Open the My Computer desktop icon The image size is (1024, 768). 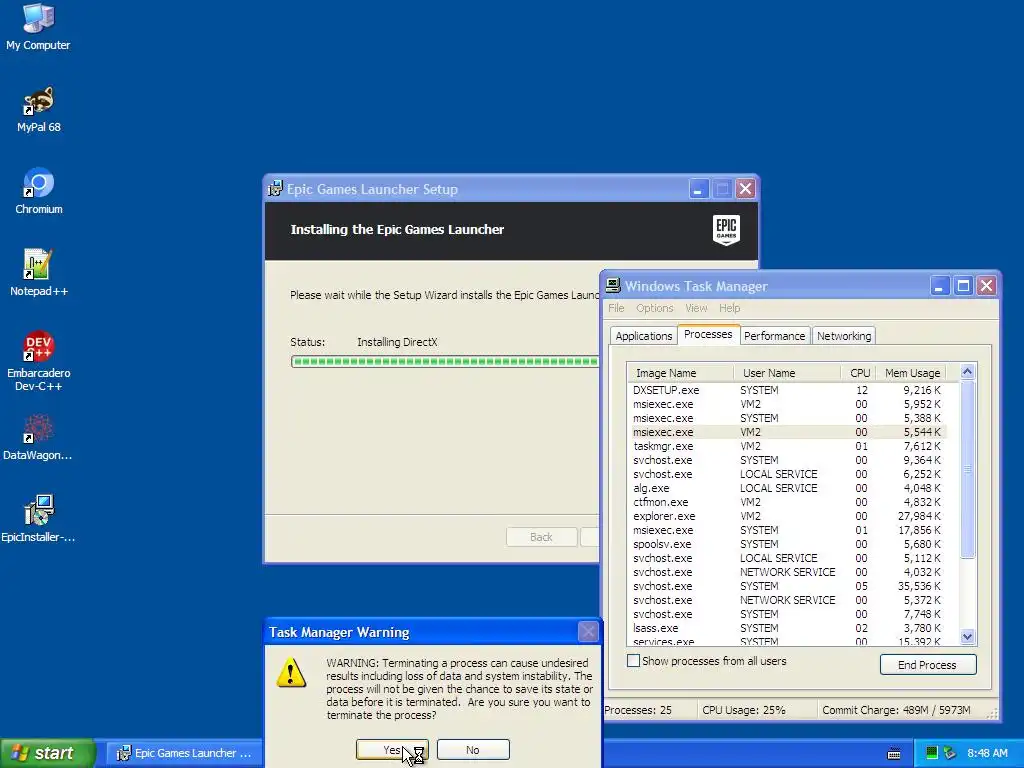point(38,27)
